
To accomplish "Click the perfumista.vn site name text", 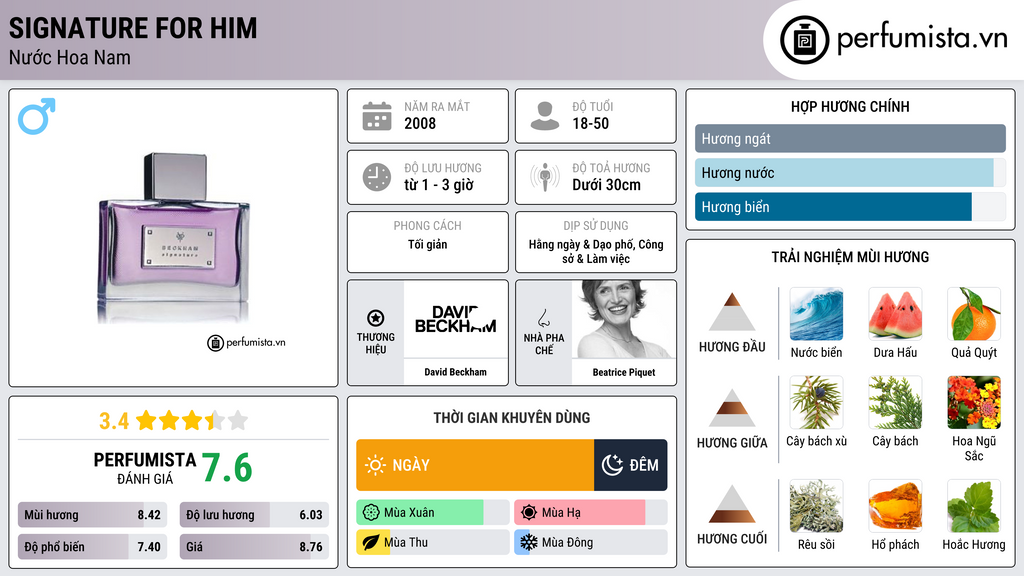I will [x=922, y=39].
